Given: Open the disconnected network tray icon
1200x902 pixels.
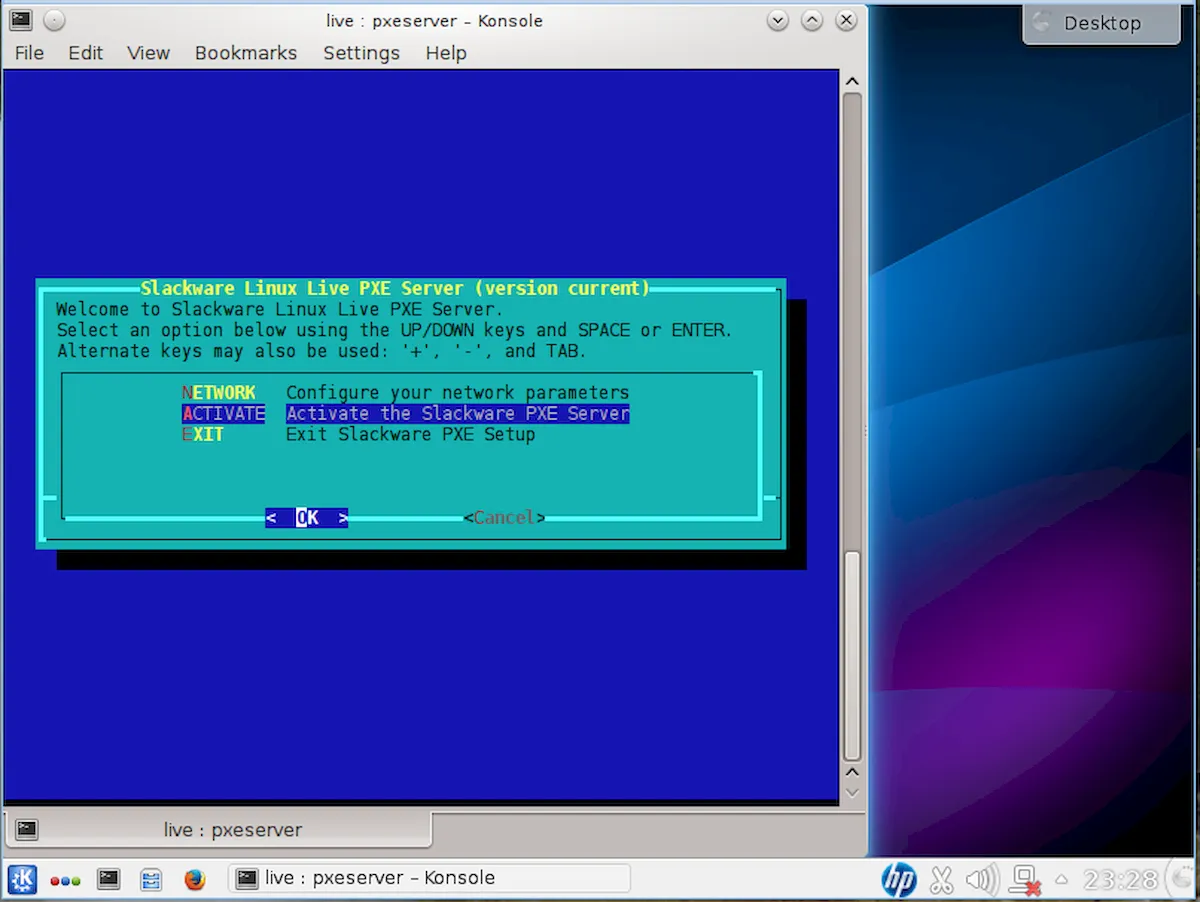Looking at the screenshot, I should pyautogui.click(x=1025, y=880).
